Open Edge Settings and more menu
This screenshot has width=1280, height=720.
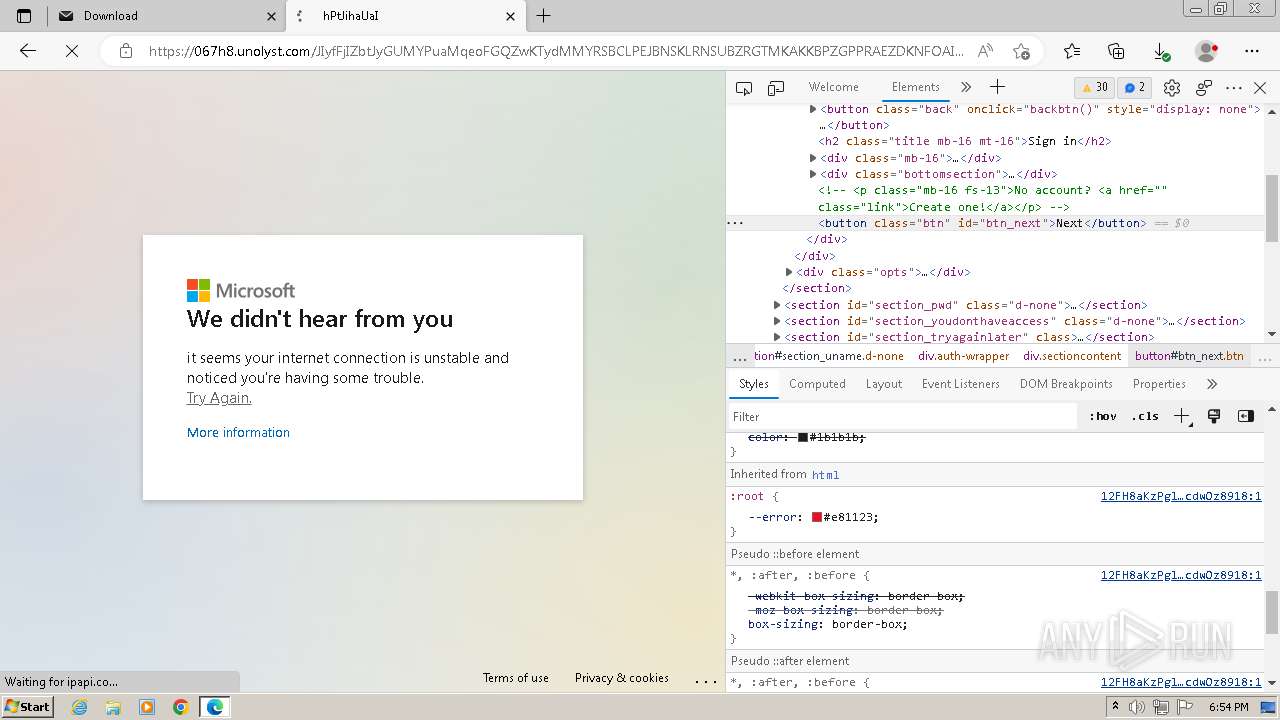pos(1252,51)
